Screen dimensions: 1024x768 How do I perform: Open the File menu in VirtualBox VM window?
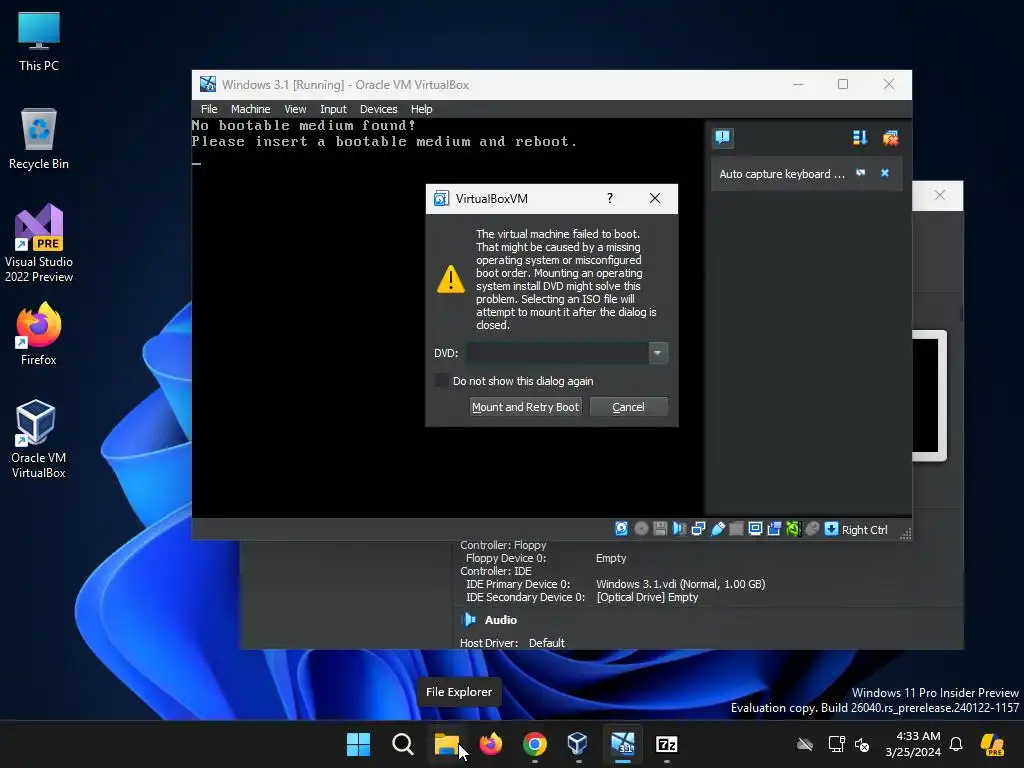[x=209, y=109]
